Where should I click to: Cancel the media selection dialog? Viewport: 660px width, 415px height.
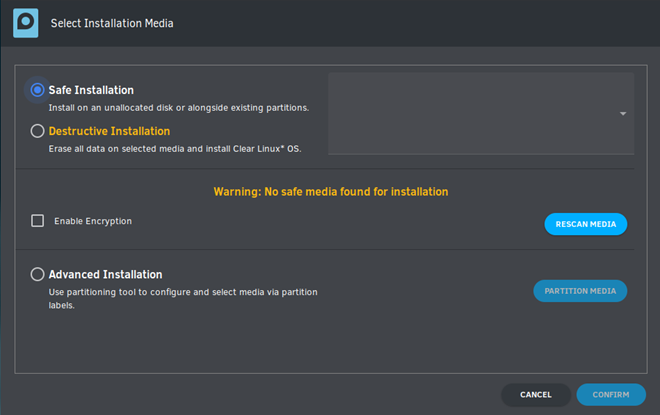pyautogui.click(x=536, y=395)
